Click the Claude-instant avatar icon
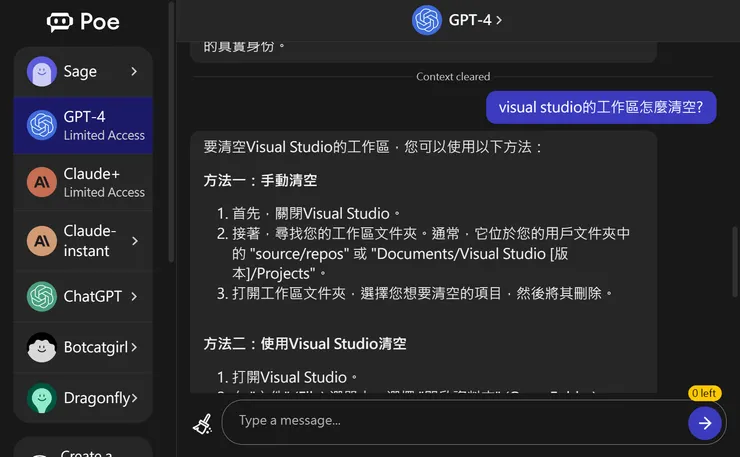 pyautogui.click(x=42, y=241)
